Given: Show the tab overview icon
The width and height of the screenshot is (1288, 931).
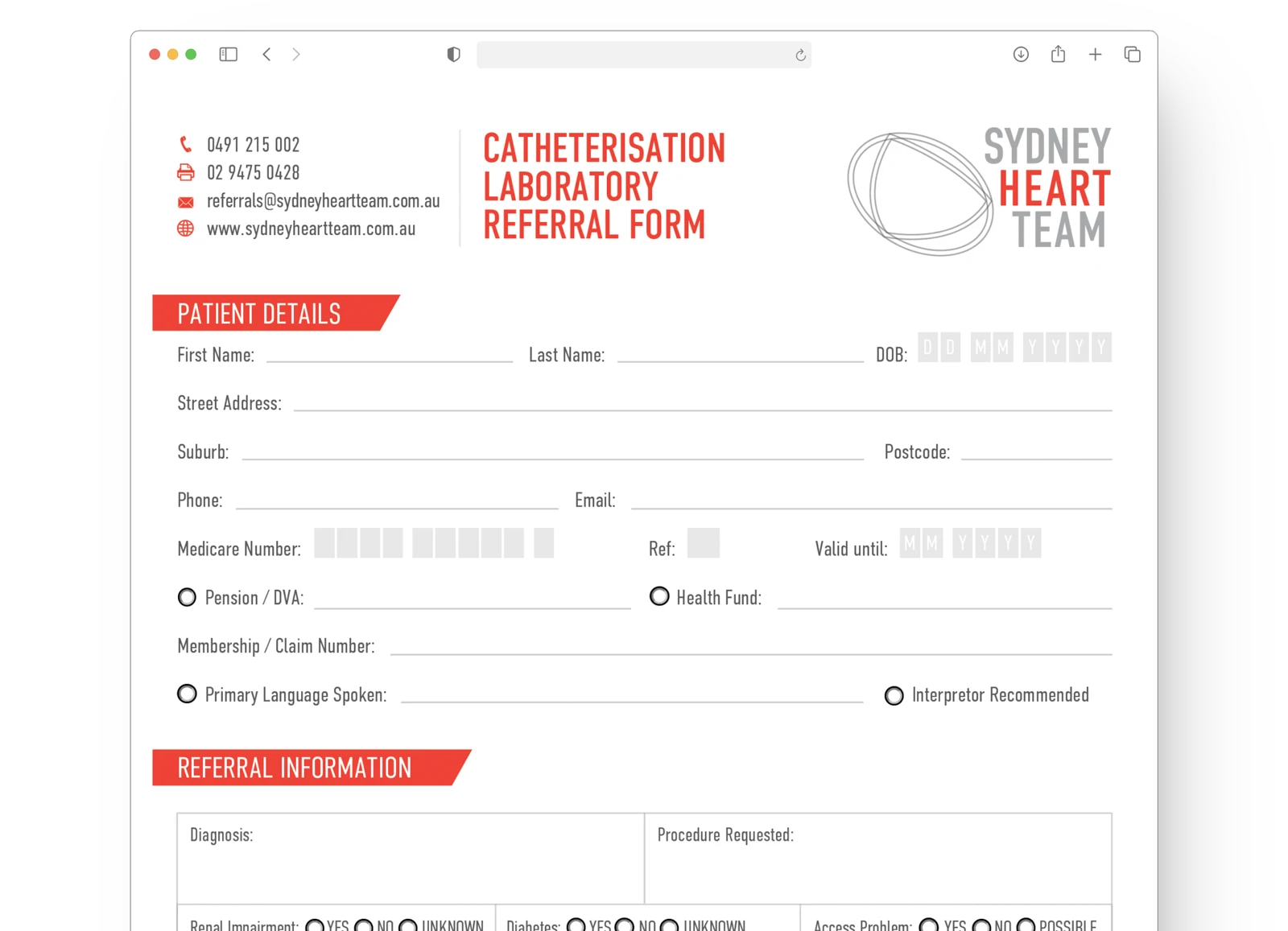Looking at the screenshot, I should point(1132,54).
